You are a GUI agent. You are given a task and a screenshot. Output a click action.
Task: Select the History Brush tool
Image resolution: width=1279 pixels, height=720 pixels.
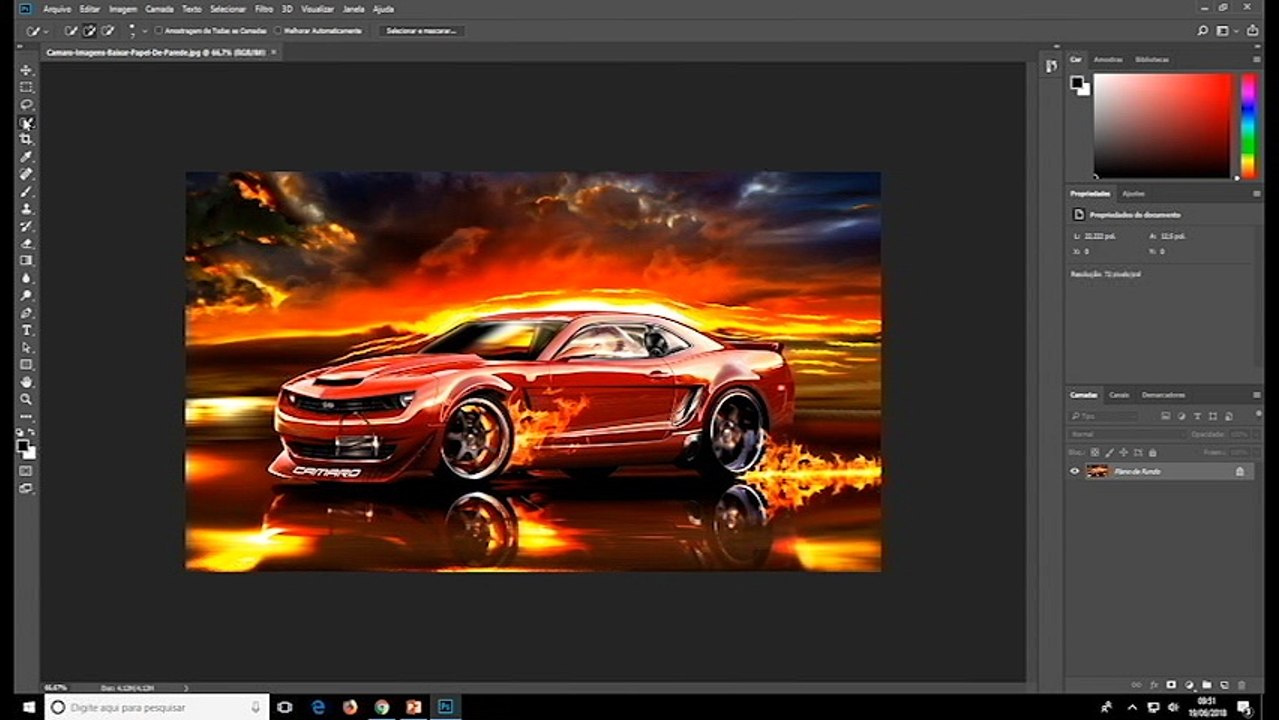[26, 226]
